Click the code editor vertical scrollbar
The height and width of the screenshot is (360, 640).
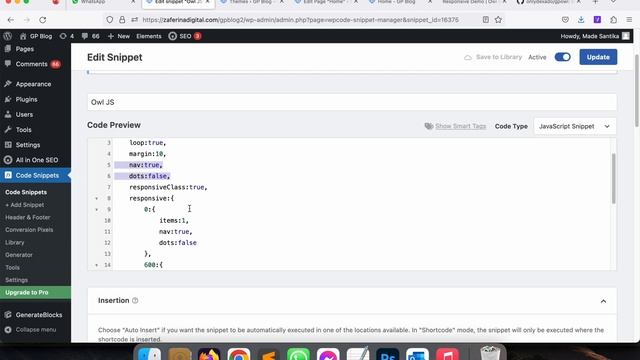[613, 178]
